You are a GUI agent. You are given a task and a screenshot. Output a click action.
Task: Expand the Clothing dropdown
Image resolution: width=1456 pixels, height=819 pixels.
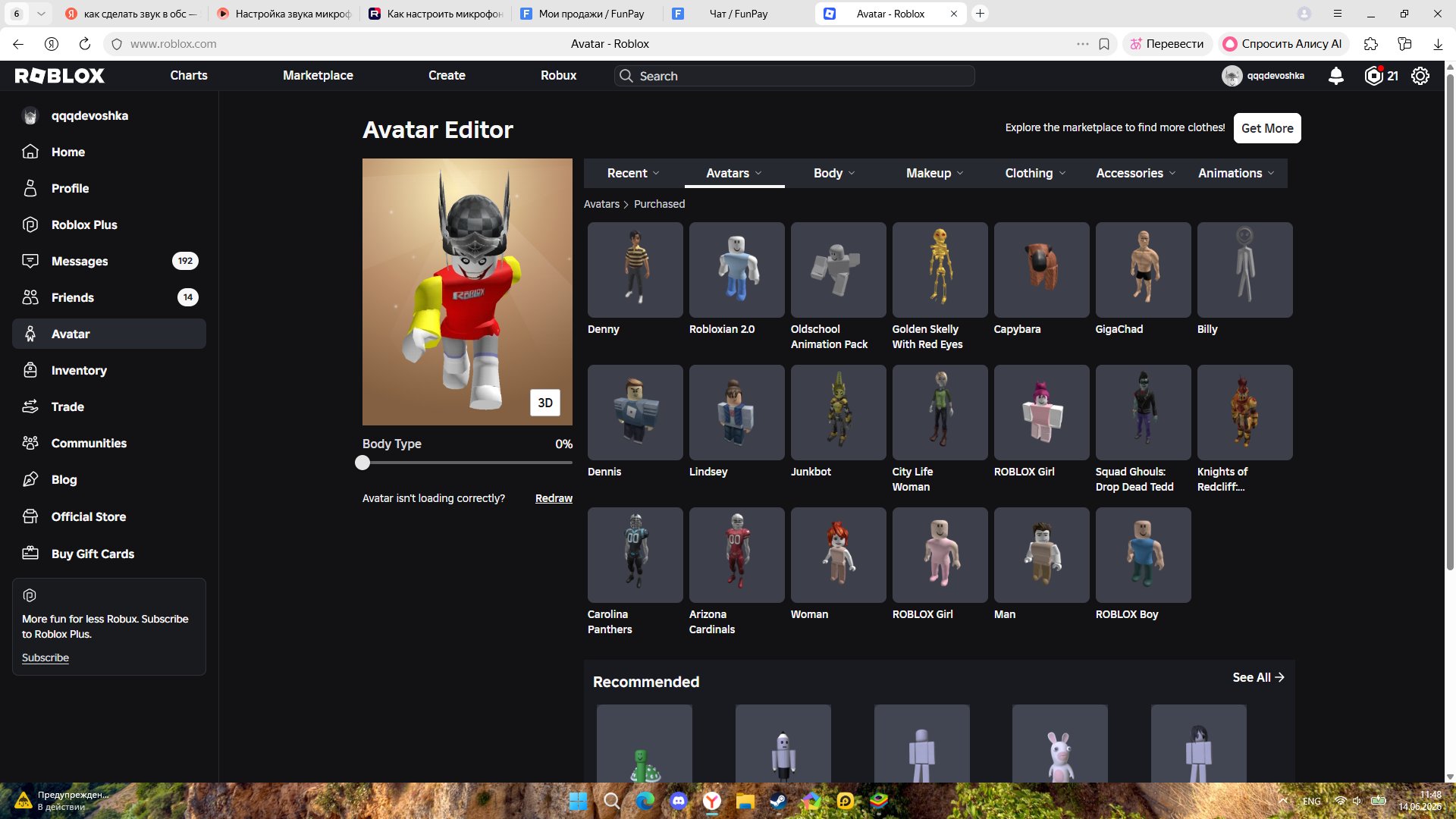(1035, 173)
